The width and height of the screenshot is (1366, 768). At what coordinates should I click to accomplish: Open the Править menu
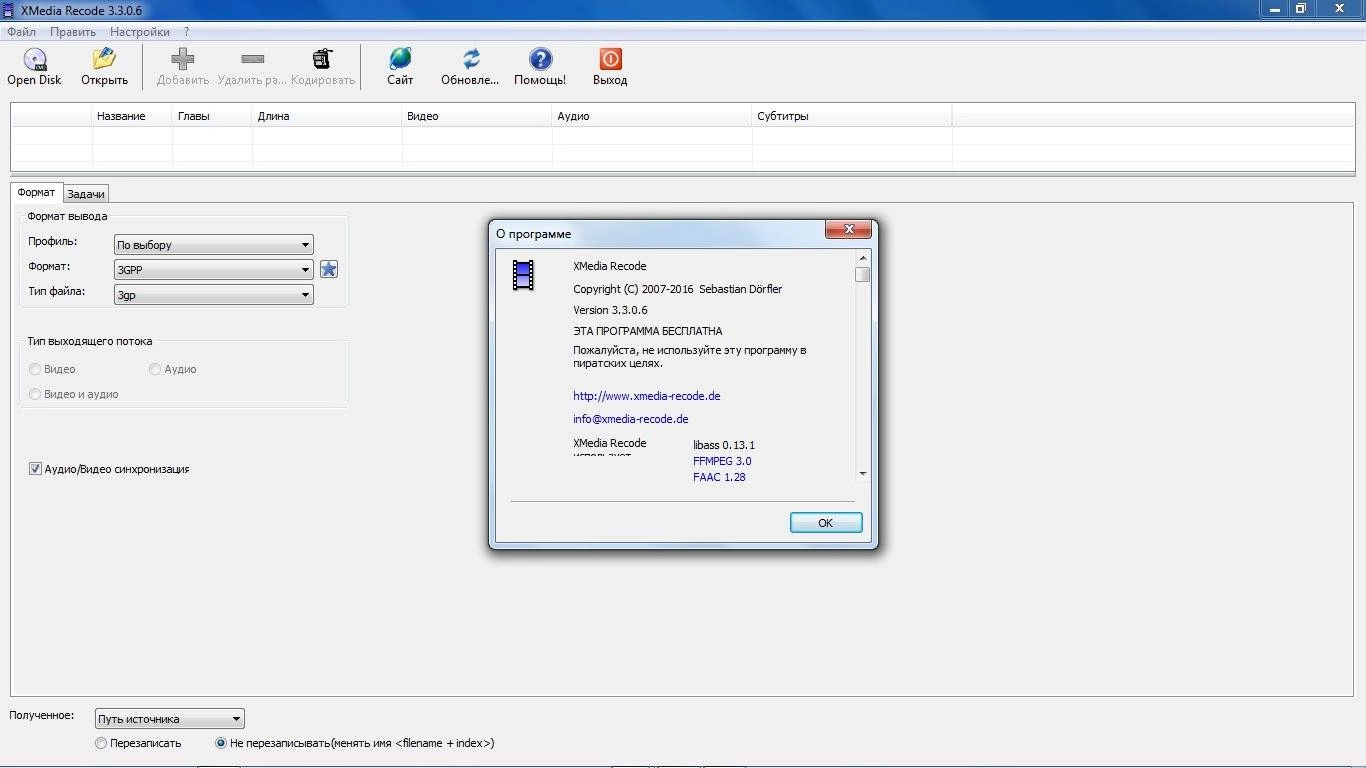[73, 32]
